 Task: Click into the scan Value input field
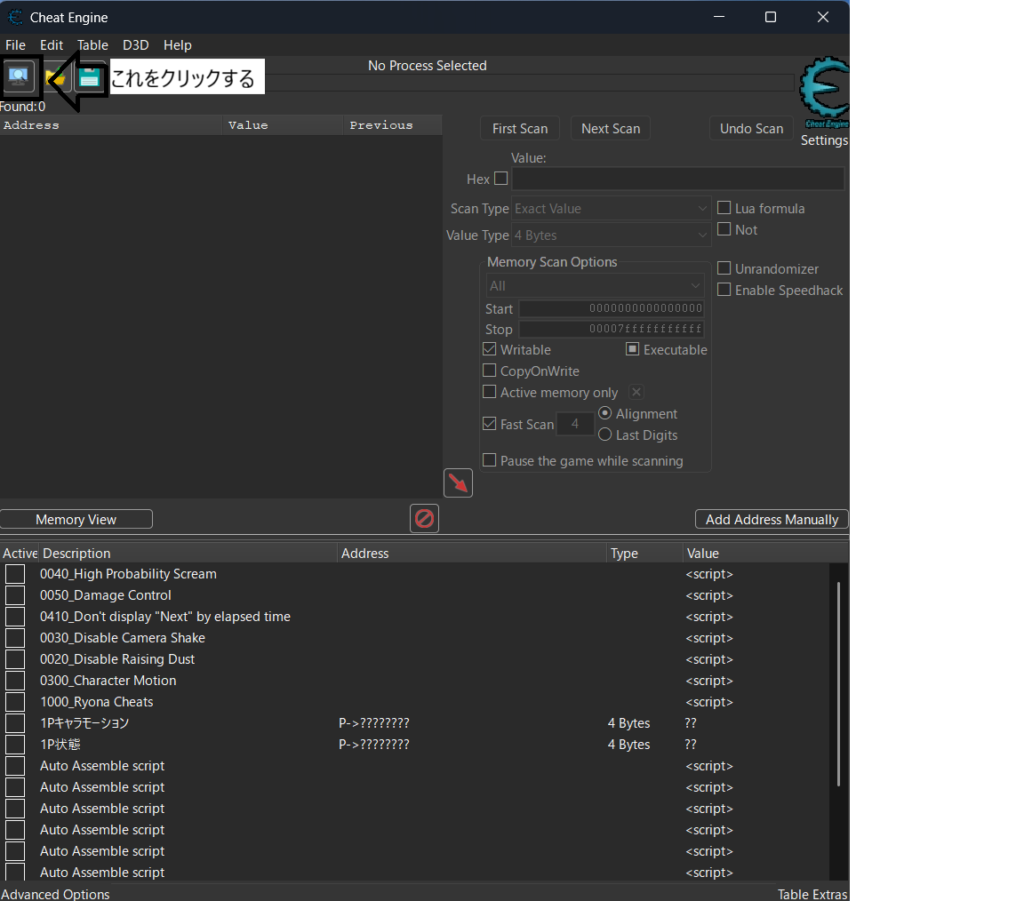tap(677, 179)
